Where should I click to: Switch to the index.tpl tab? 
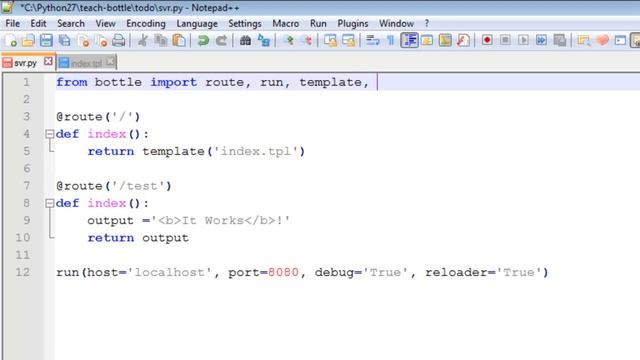[x=86, y=63]
